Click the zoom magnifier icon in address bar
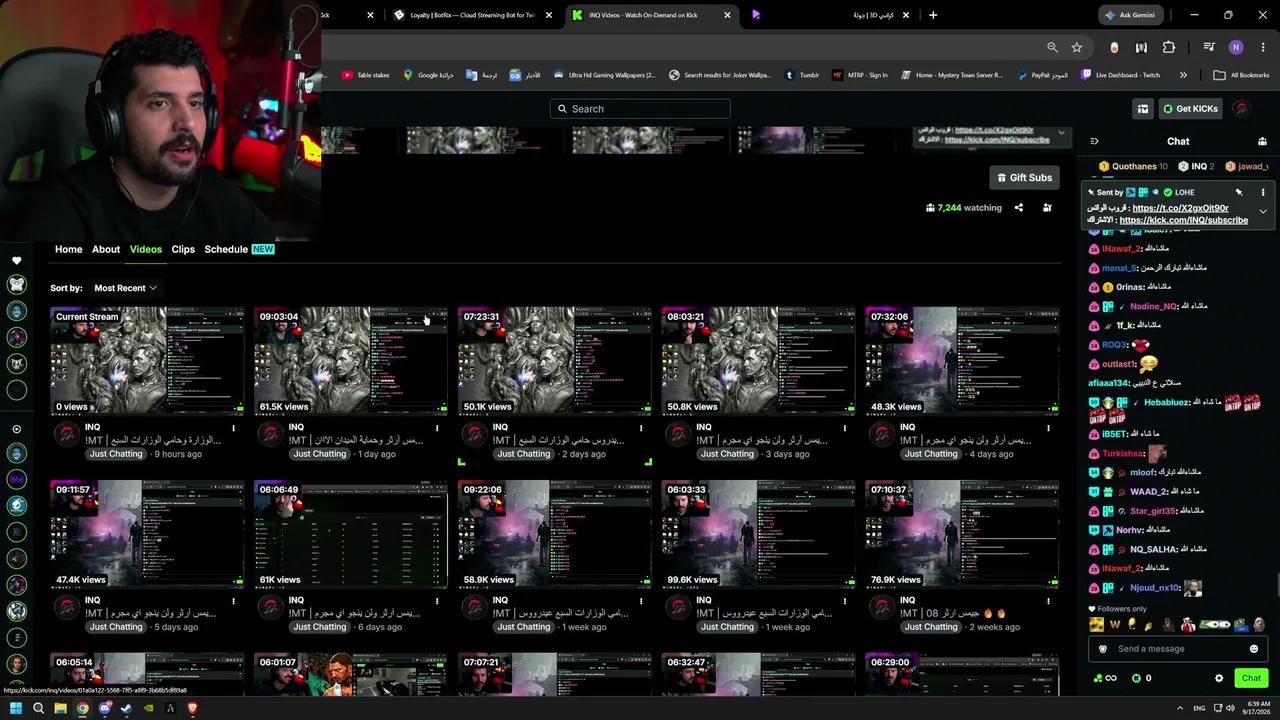1280x720 pixels. (1052, 47)
